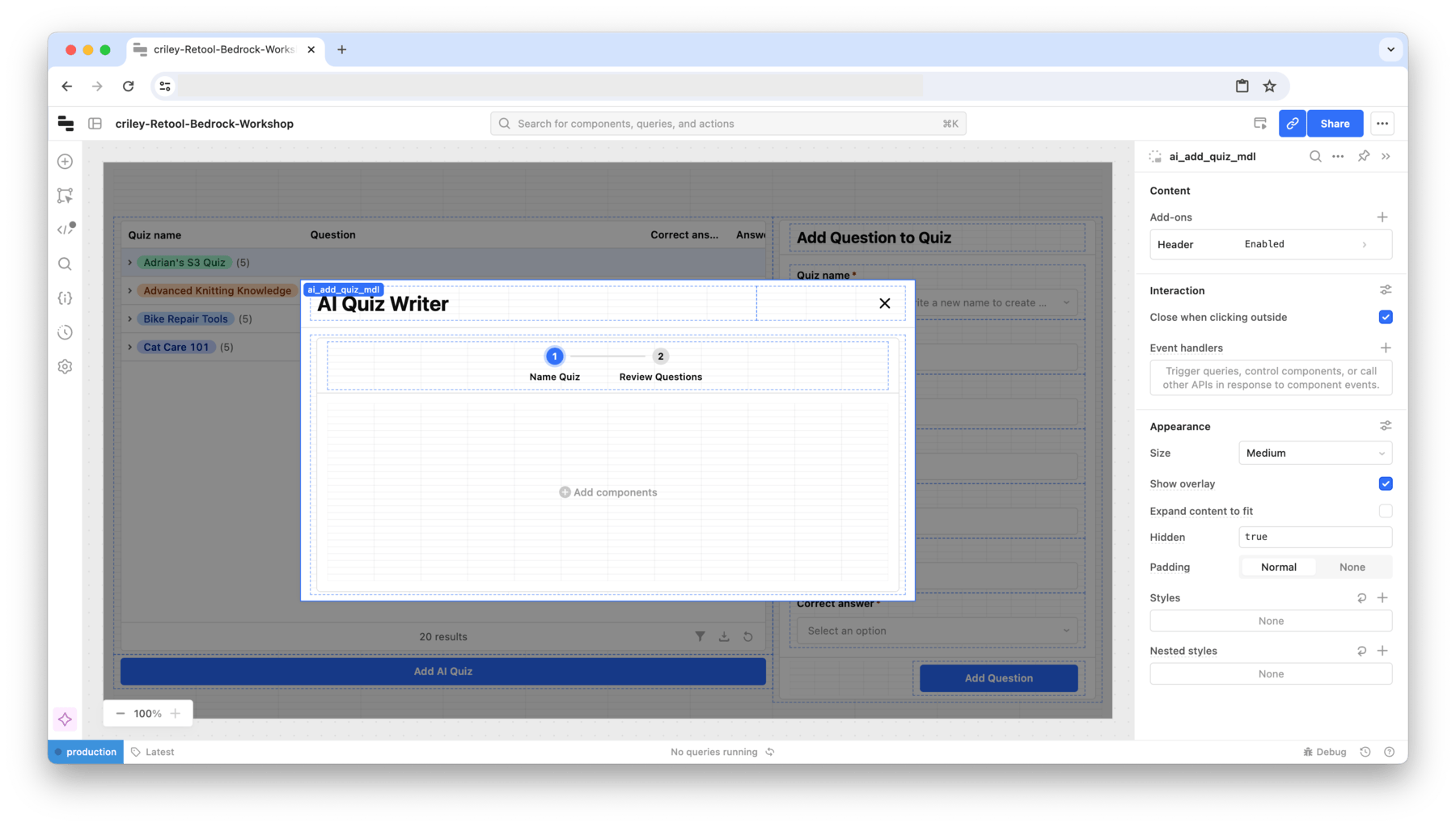
Task: Add a style with Styles plus icon
Action: click(x=1382, y=598)
